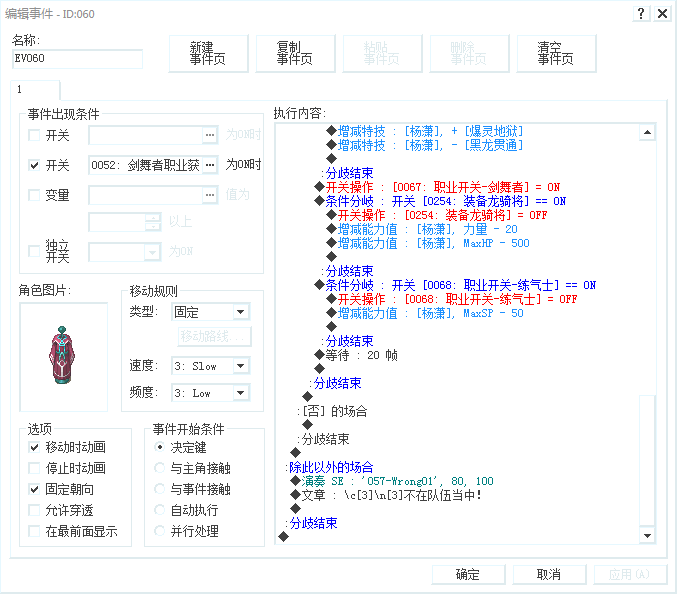Click 复制事件页 button
The width and height of the screenshot is (677, 594).
[x=295, y=54]
